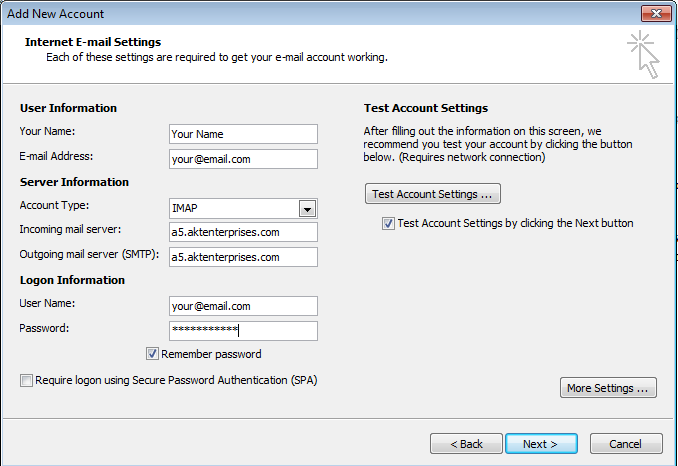Image resolution: width=678 pixels, height=466 pixels.
Task: Click the User Name input field
Action: [x=243, y=306]
